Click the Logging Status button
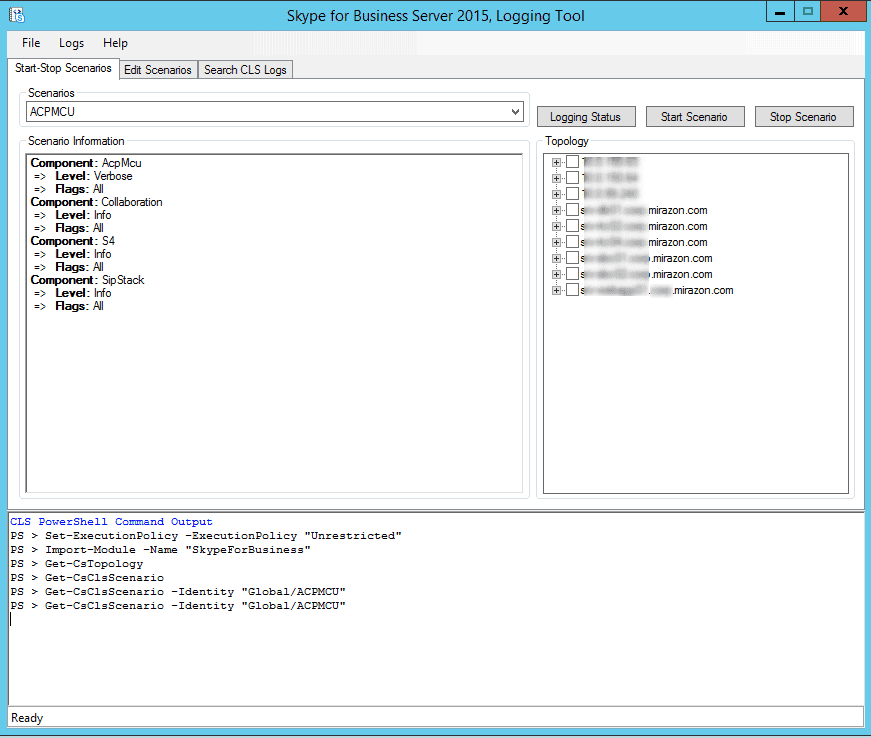This screenshot has width=871, height=738. (585, 117)
